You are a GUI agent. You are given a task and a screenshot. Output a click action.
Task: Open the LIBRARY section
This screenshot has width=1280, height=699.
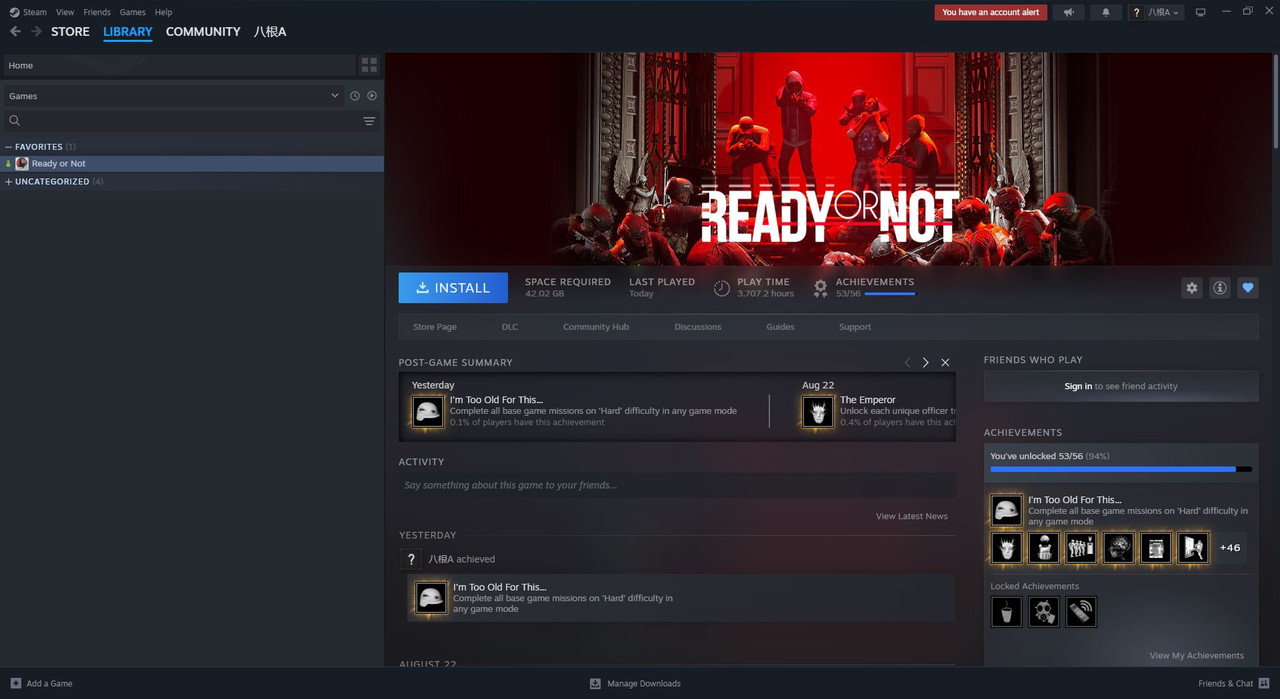click(128, 32)
